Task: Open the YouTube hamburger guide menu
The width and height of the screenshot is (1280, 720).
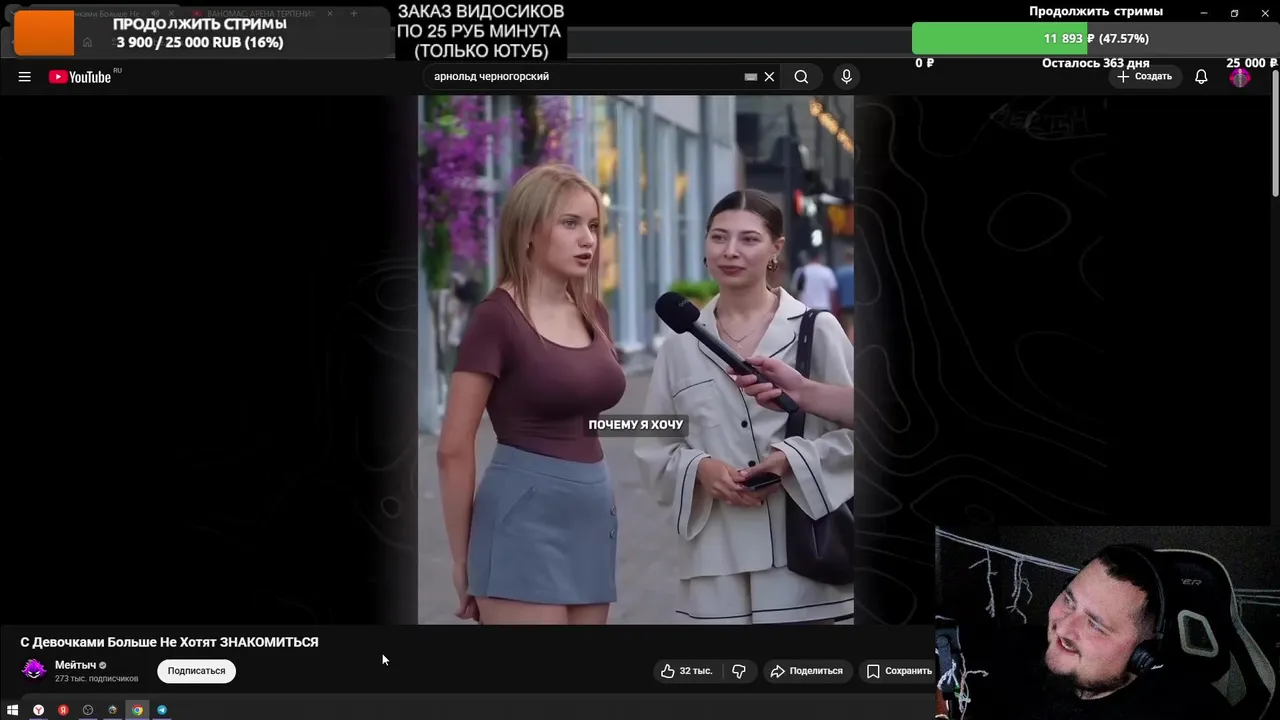Action: 24,77
